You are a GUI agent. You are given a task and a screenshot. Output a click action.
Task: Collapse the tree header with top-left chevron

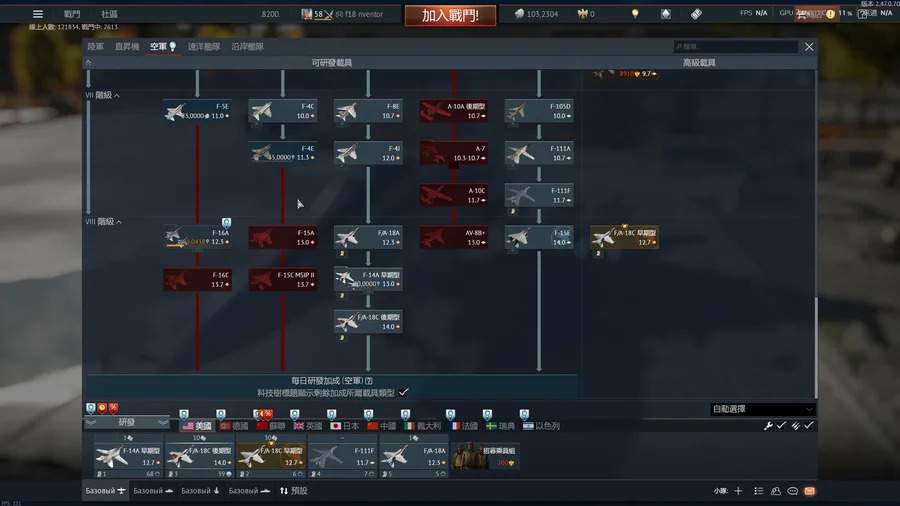[x=88, y=63]
